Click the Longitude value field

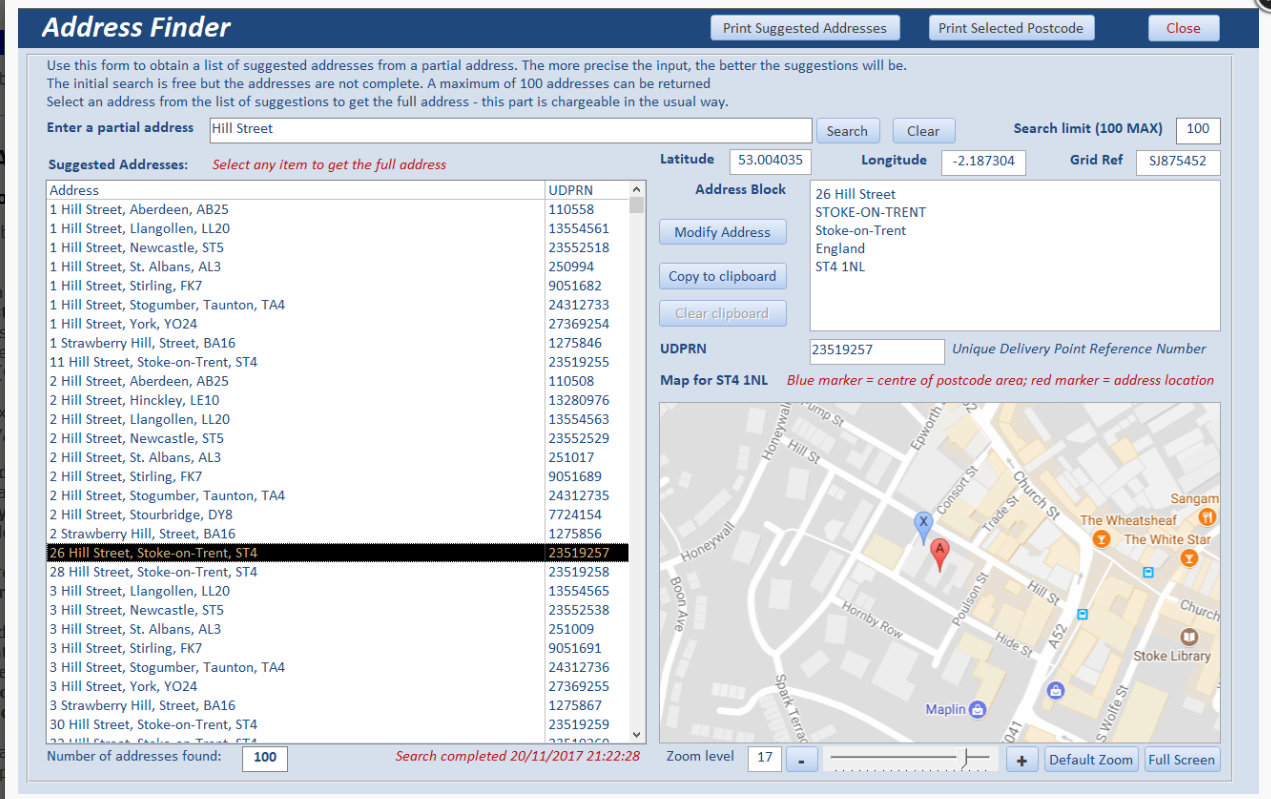983,161
